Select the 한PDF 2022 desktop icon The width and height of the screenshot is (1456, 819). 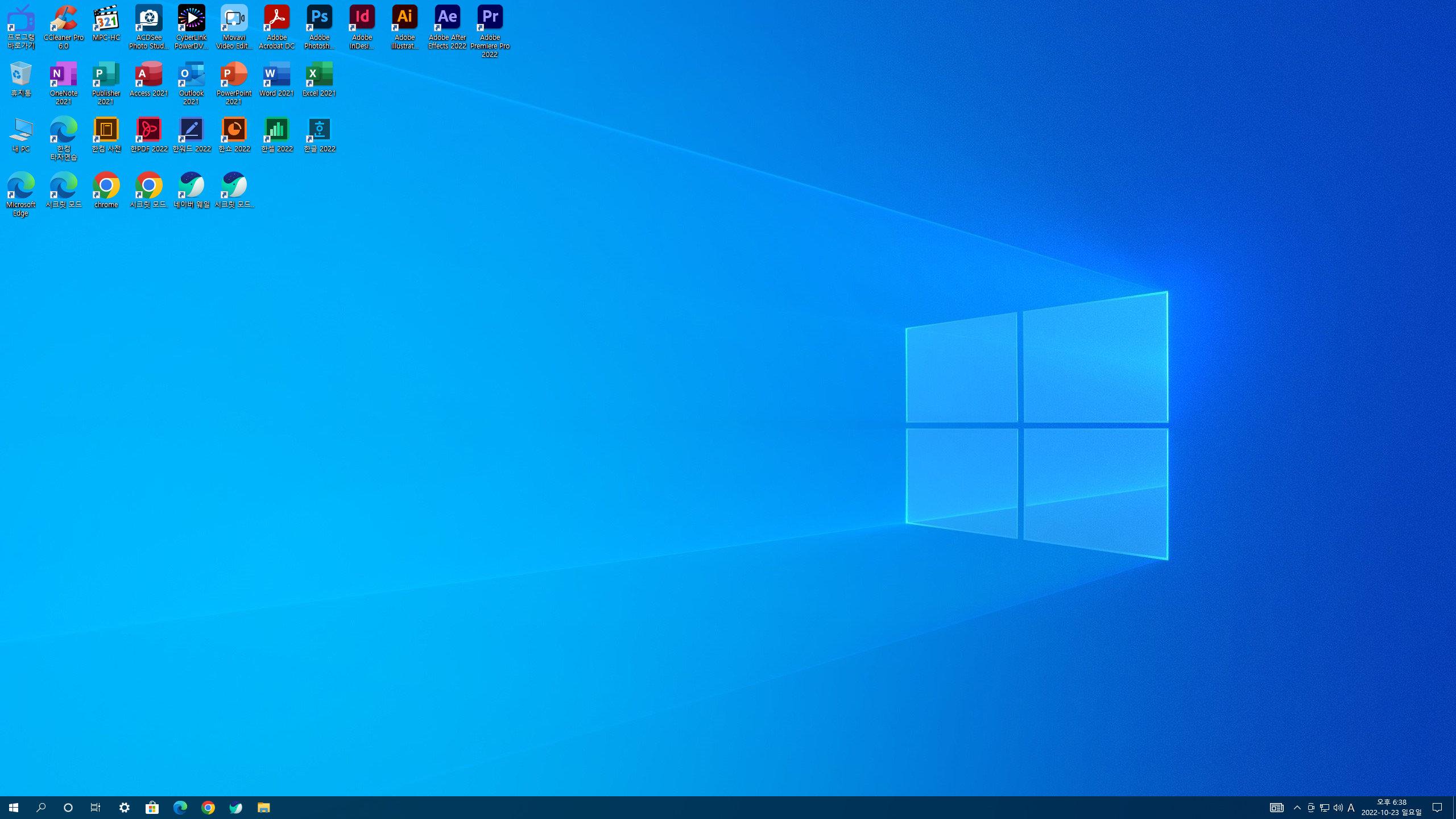[x=149, y=135]
